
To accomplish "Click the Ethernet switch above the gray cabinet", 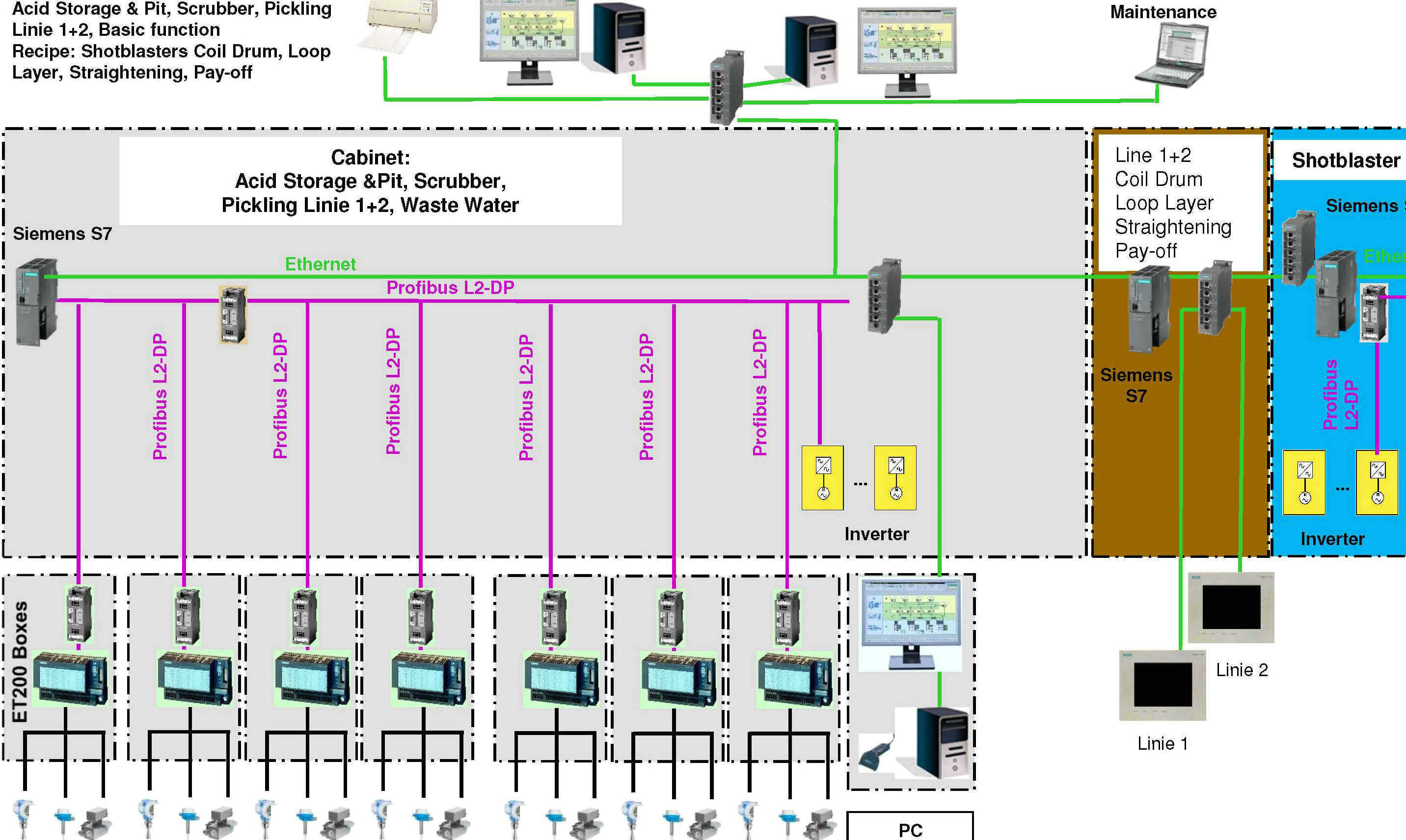I will click(727, 88).
